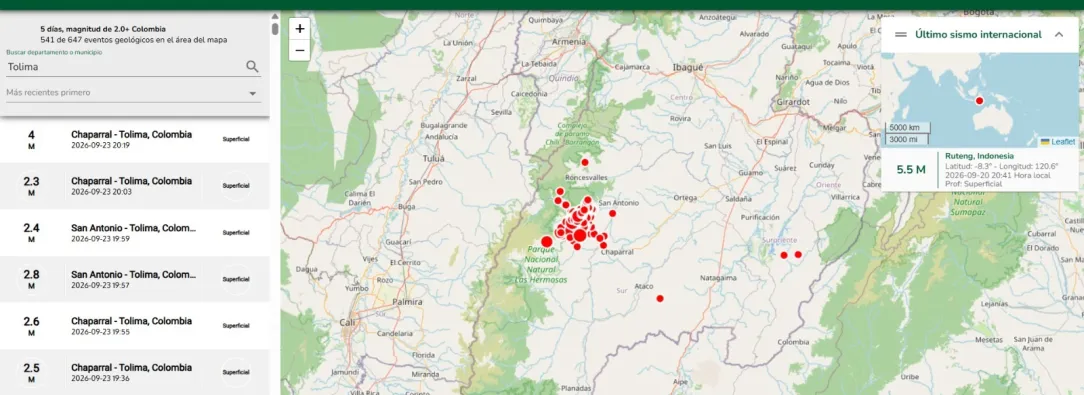Screen dimensions: 1084x395
Task: Click the Superficial badge of the 4 M event
Action: 236,139
